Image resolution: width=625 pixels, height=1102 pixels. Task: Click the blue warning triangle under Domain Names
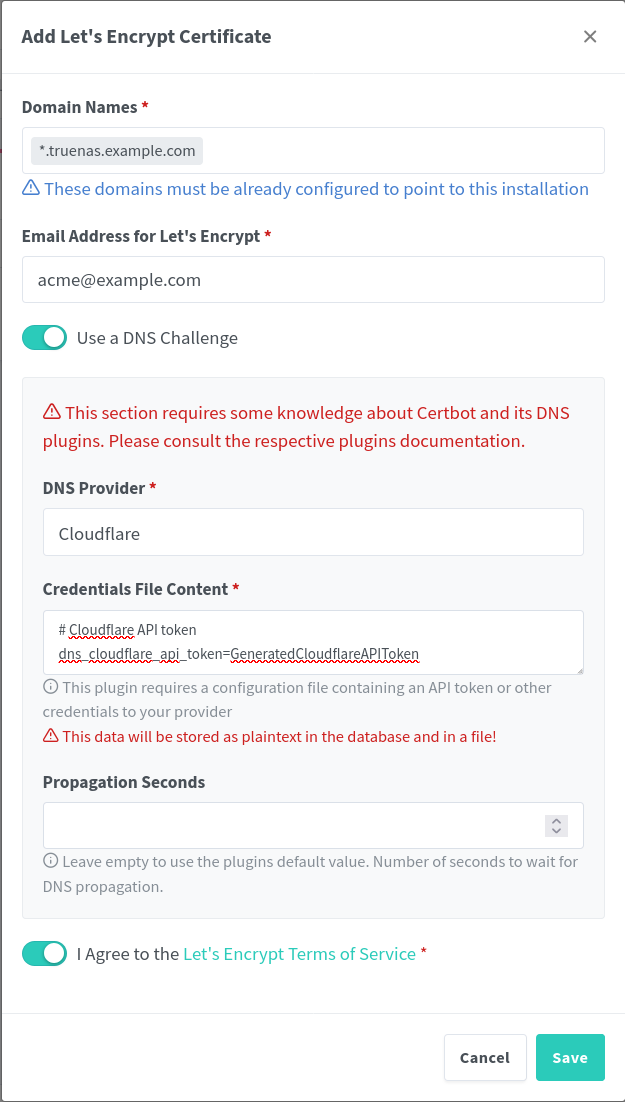click(31, 188)
